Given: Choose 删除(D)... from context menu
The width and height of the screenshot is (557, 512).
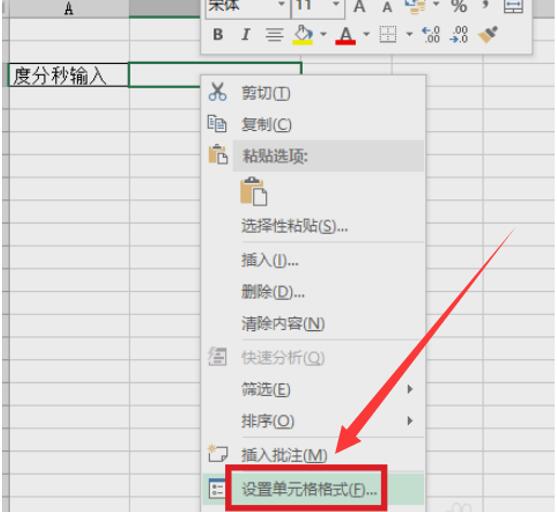Looking at the screenshot, I should tap(273, 292).
